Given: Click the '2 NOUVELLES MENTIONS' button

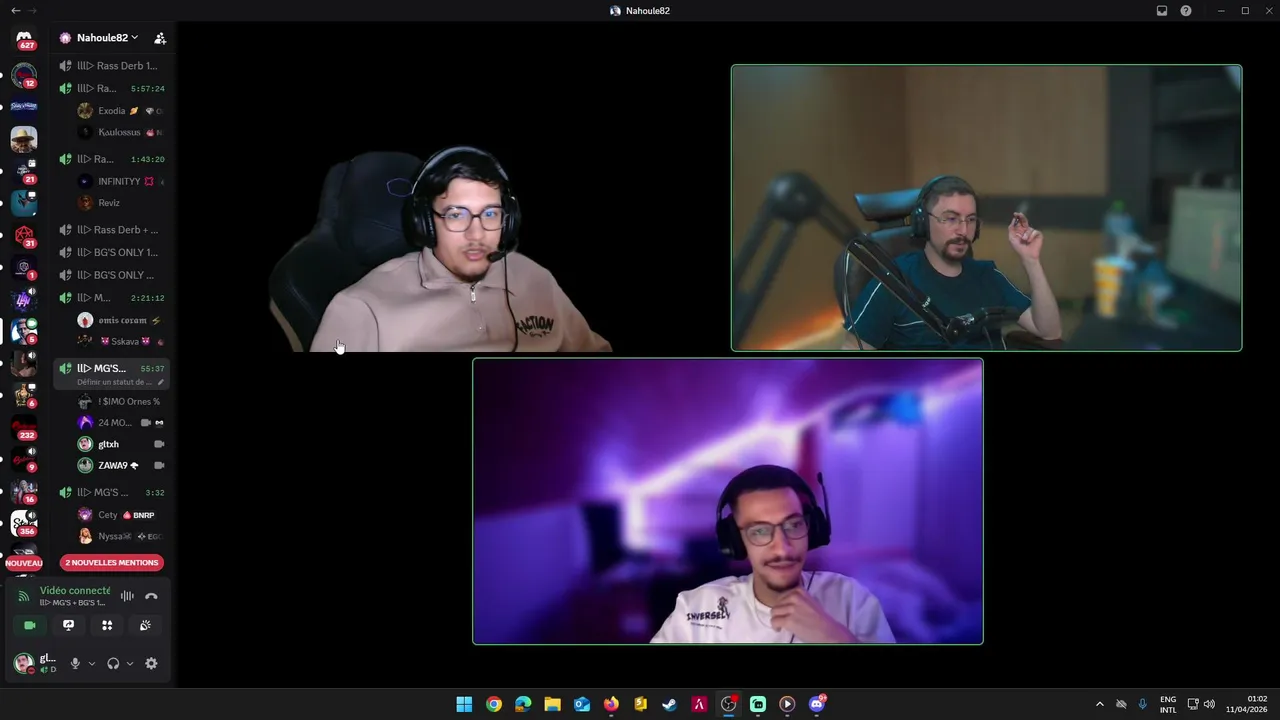Looking at the screenshot, I should tap(112, 562).
